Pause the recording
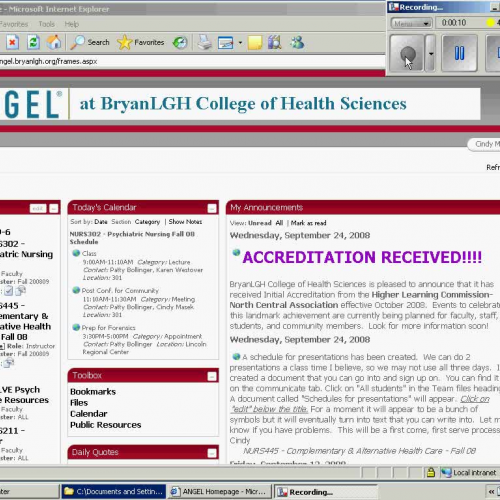 point(459,53)
